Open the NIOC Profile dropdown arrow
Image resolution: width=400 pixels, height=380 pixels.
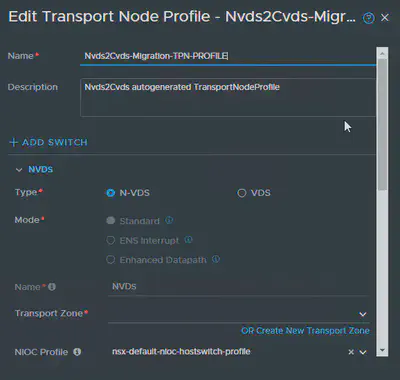(x=363, y=352)
